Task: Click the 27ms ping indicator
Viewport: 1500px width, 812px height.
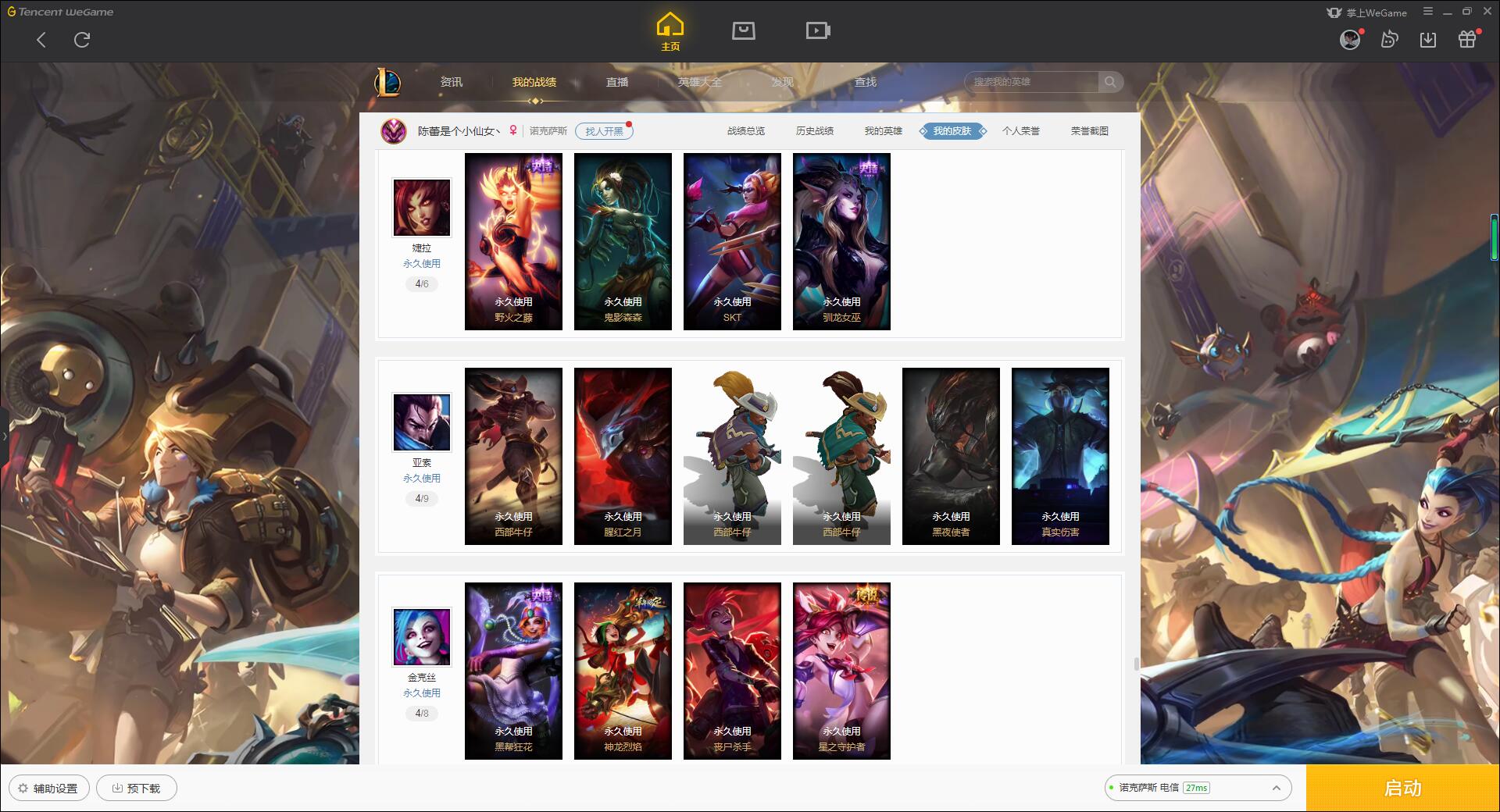Action: point(1196,788)
